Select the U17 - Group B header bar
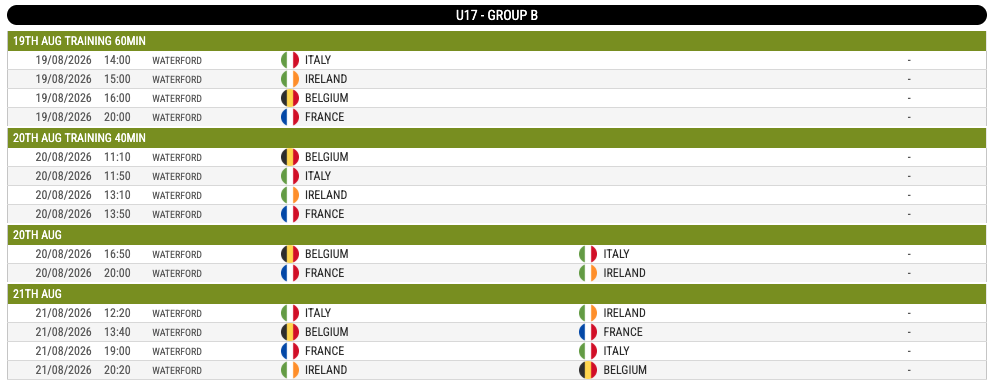The width and height of the screenshot is (992, 383). (496, 15)
